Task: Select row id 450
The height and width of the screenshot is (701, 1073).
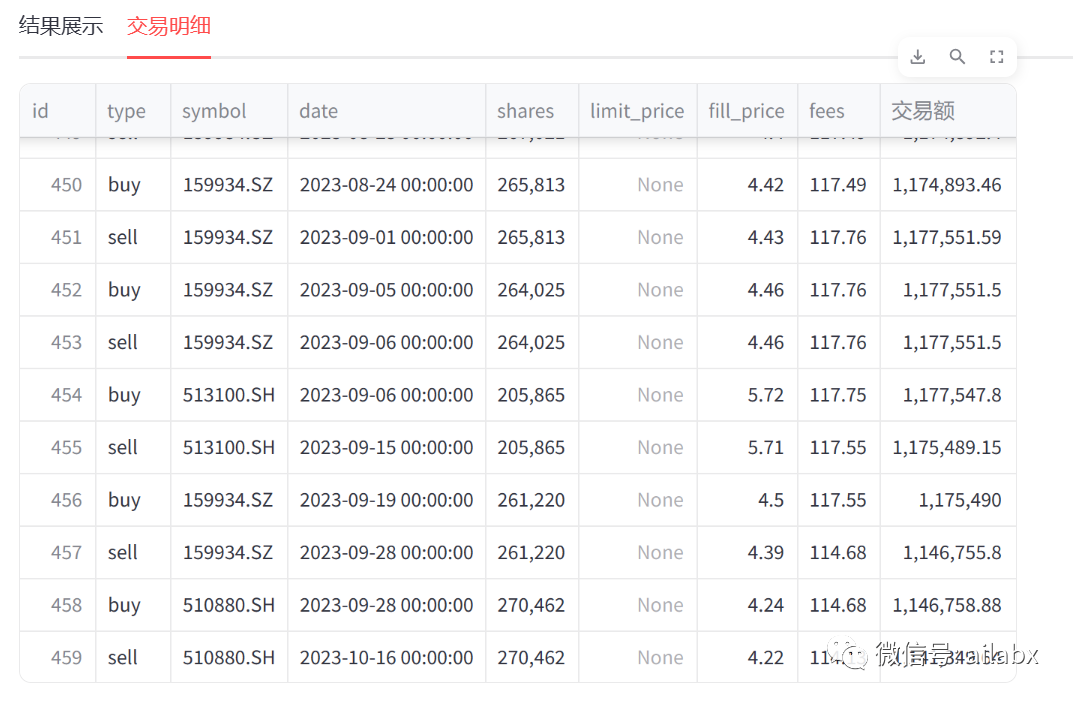Action: pos(57,185)
